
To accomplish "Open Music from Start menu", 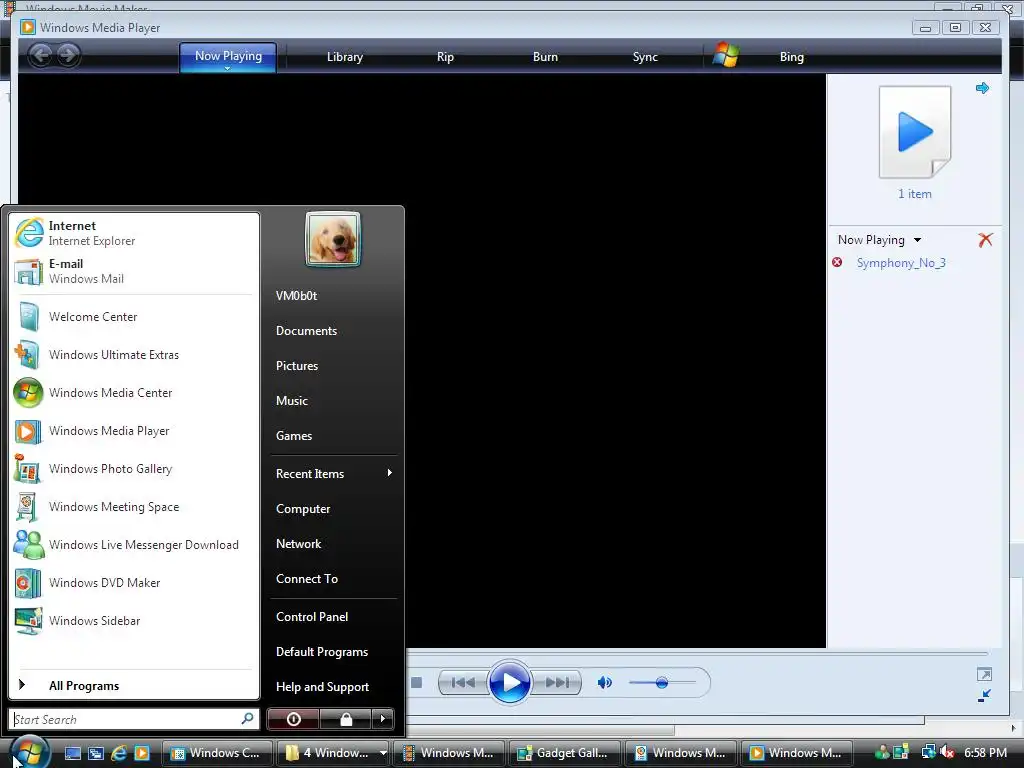I will (x=333, y=401).
